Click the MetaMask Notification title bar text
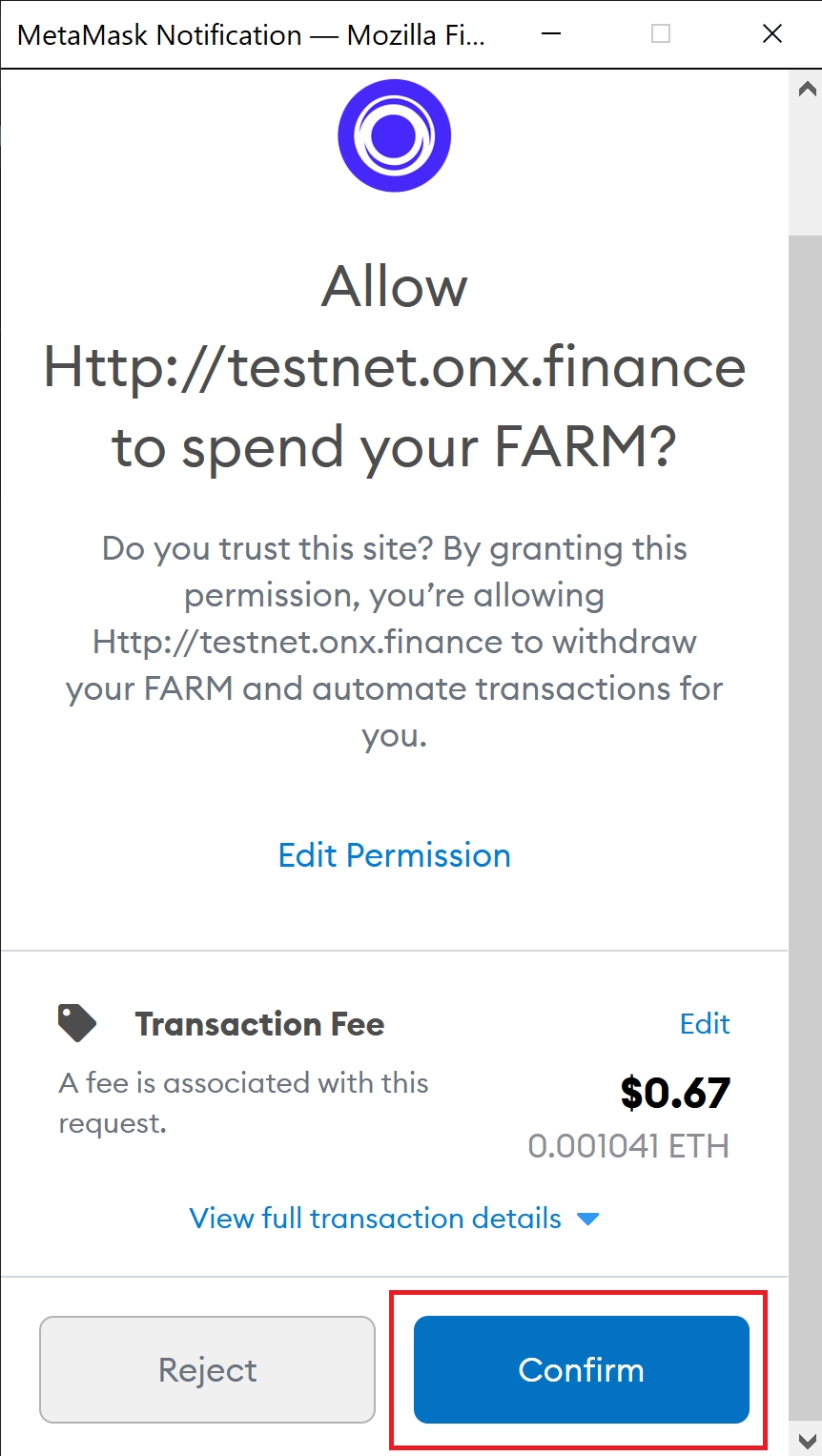 (252, 35)
